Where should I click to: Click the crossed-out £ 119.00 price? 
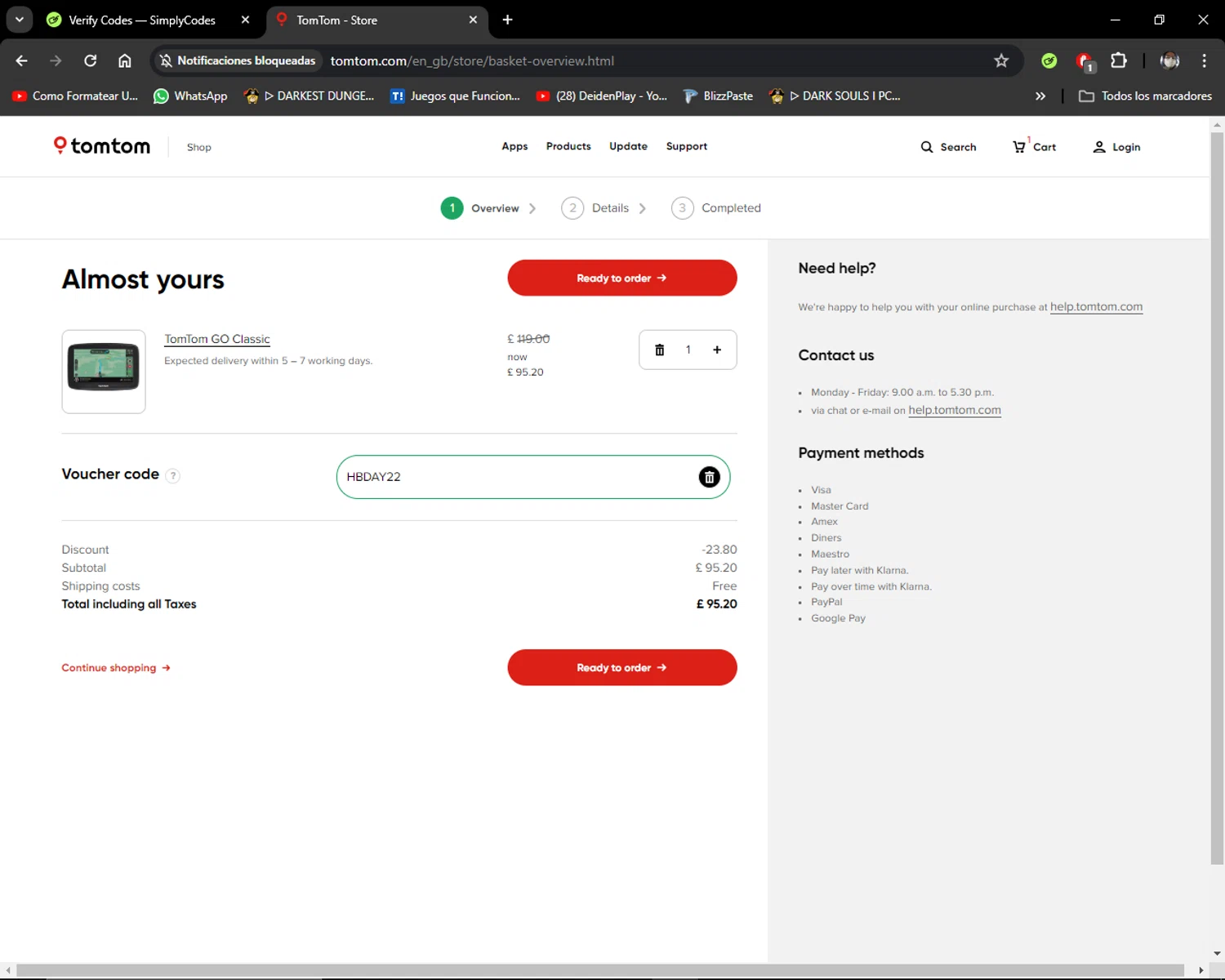[x=528, y=339]
